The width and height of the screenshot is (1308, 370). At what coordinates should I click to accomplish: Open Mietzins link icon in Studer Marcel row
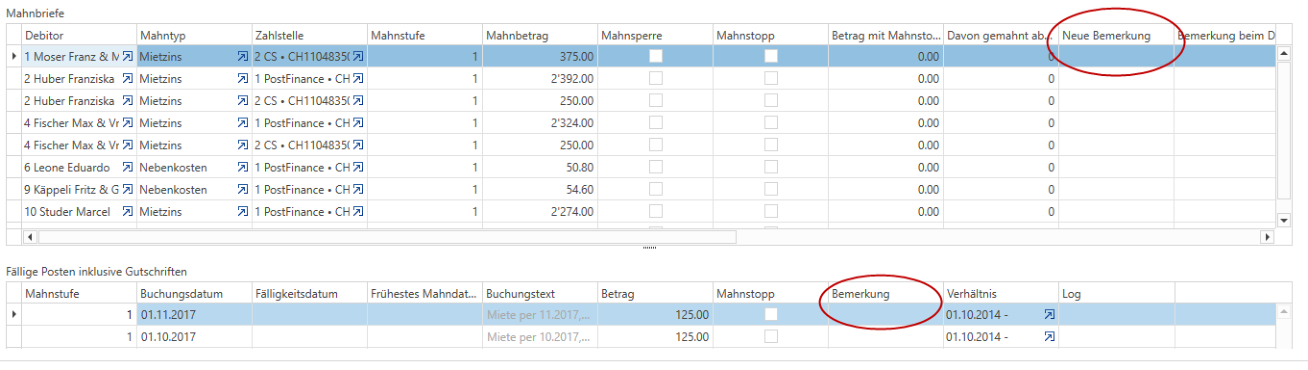[x=243, y=211]
